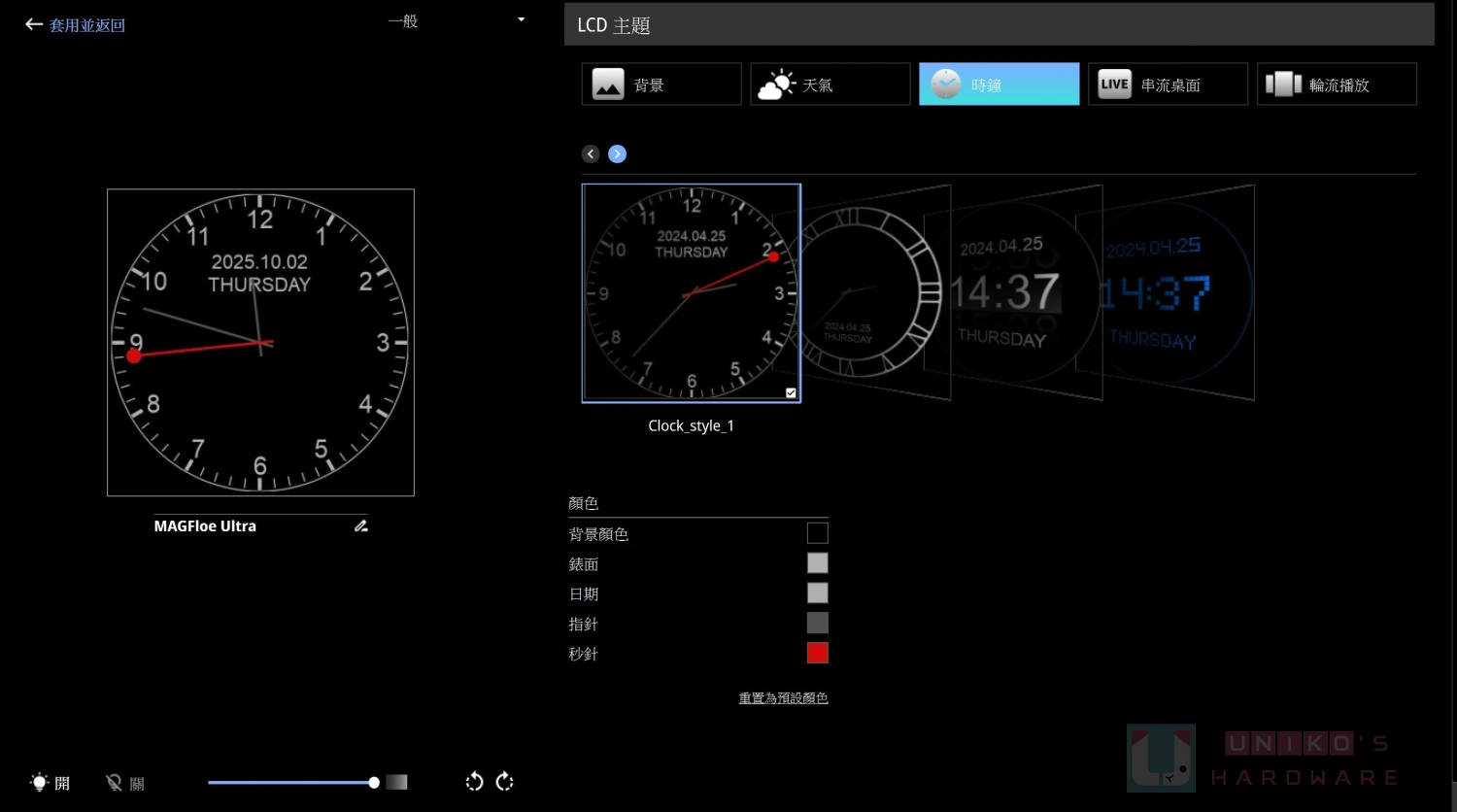This screenshot has width=1457, height=812.
Task: Go to previous clock style with left arrow
Action: 591,154
